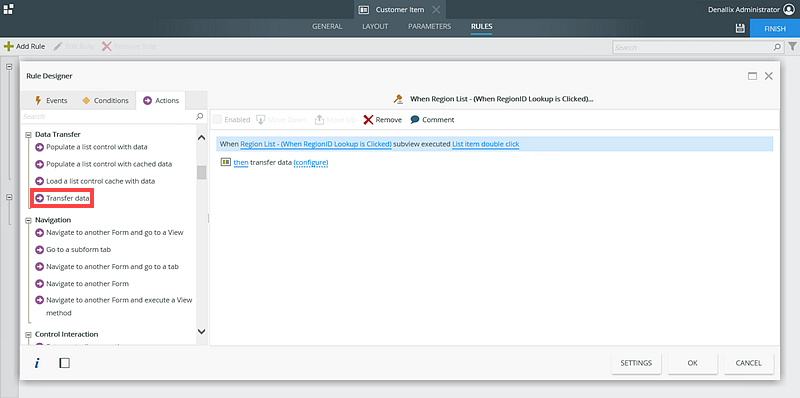Select Transfer data action text
The height and width of the screenshot is (398, 800).
pos(68,198)
